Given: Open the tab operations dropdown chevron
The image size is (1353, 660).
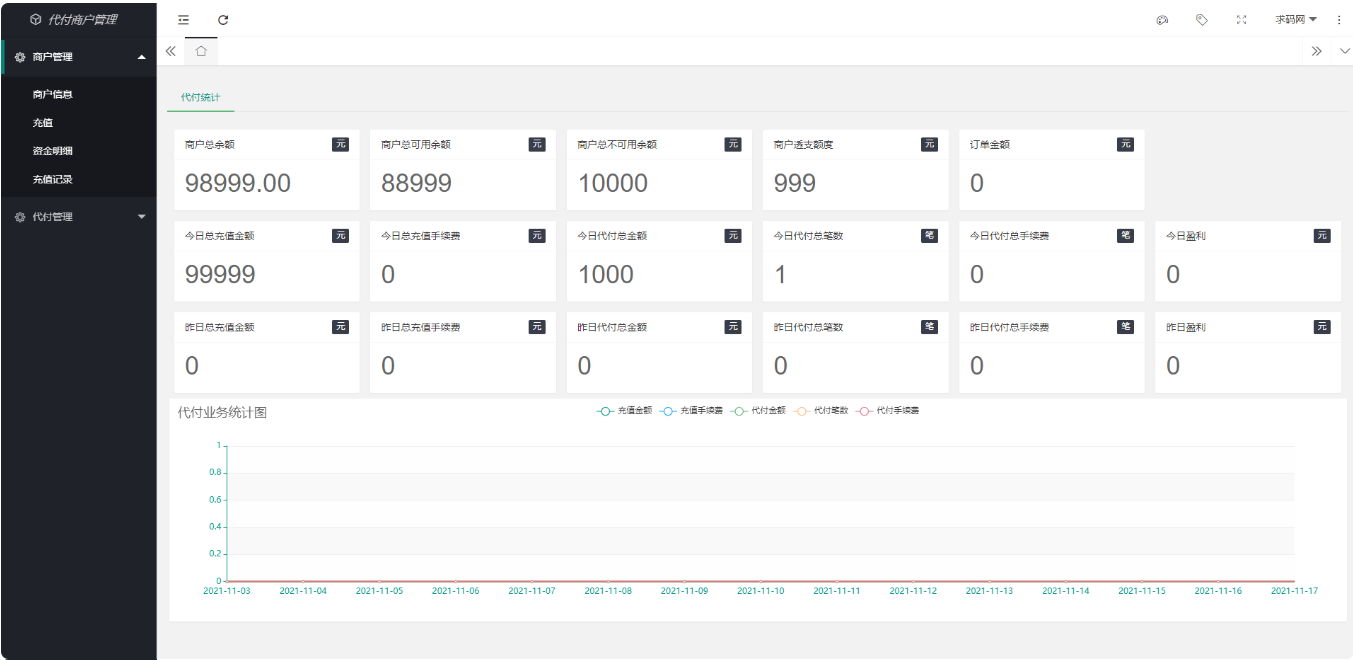Looking at the screenshot, I should point(1344,51).
